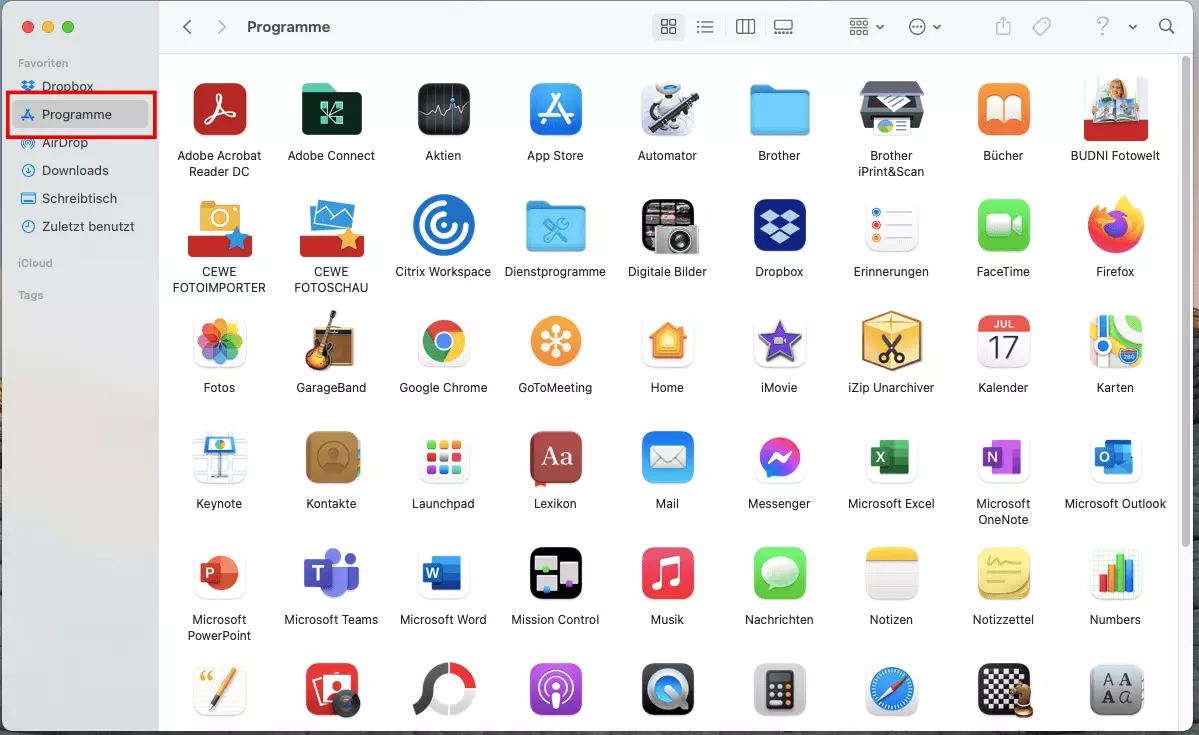
Task: Open the Aktien stocks app
Action: click(x=444, y=109)
